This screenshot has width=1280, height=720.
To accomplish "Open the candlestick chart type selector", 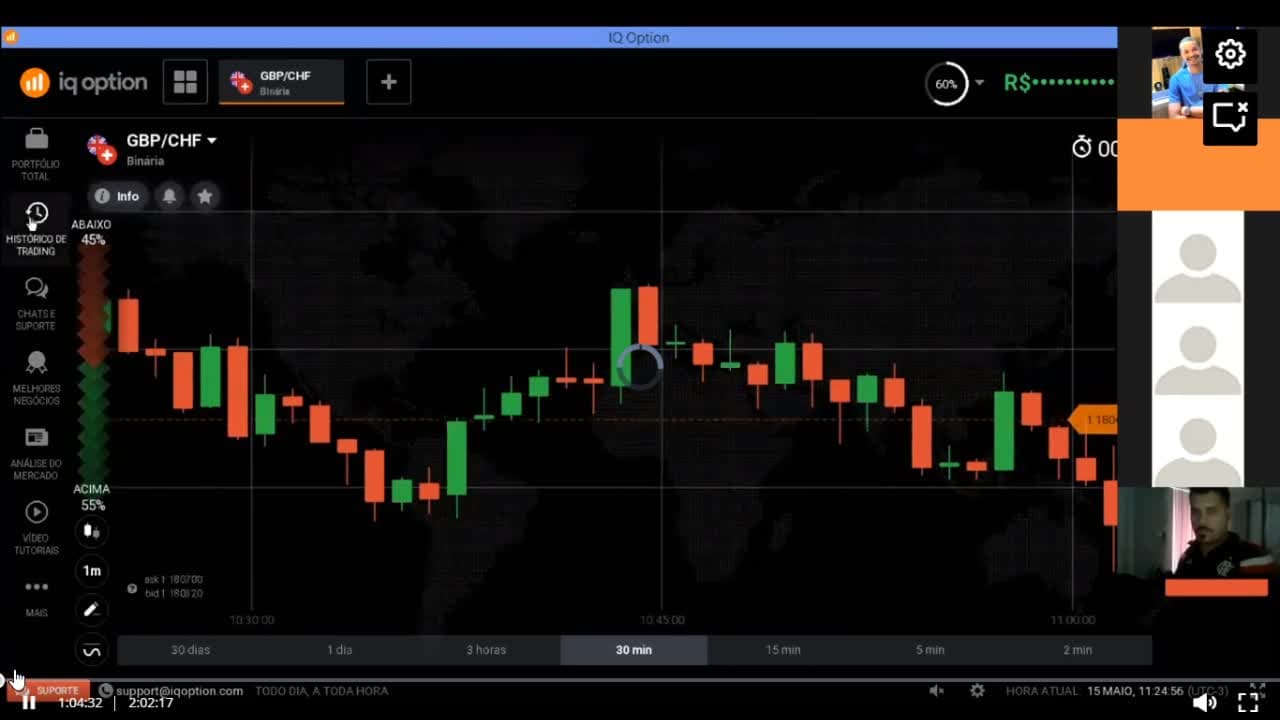I will [92, 531].
